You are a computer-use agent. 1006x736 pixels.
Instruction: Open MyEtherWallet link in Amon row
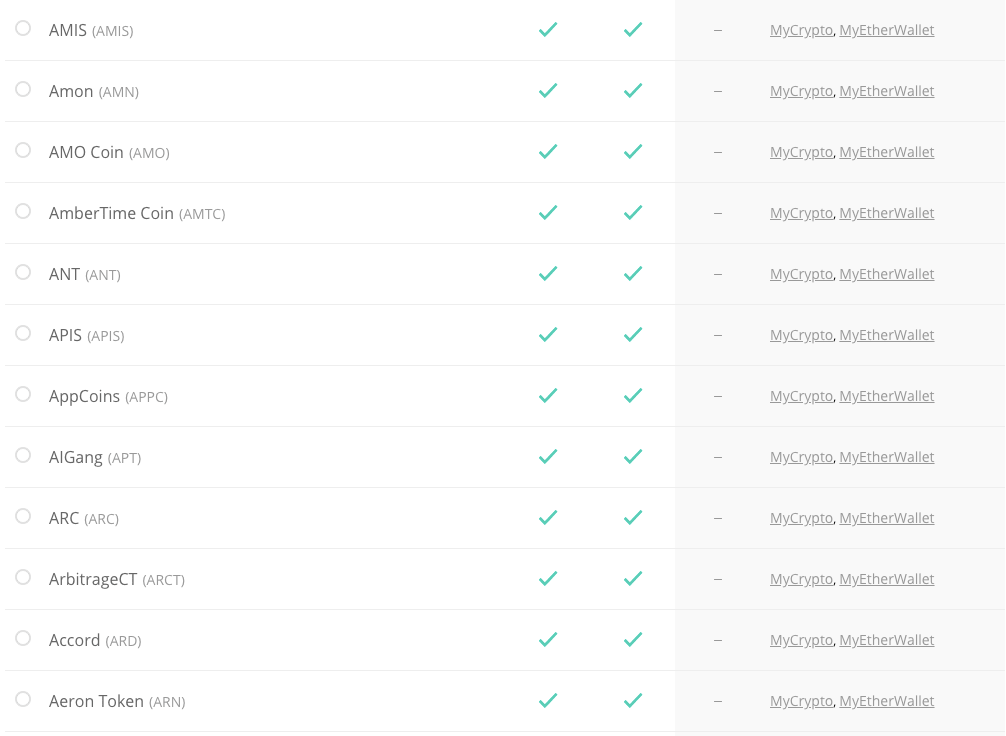click(887, 91)
